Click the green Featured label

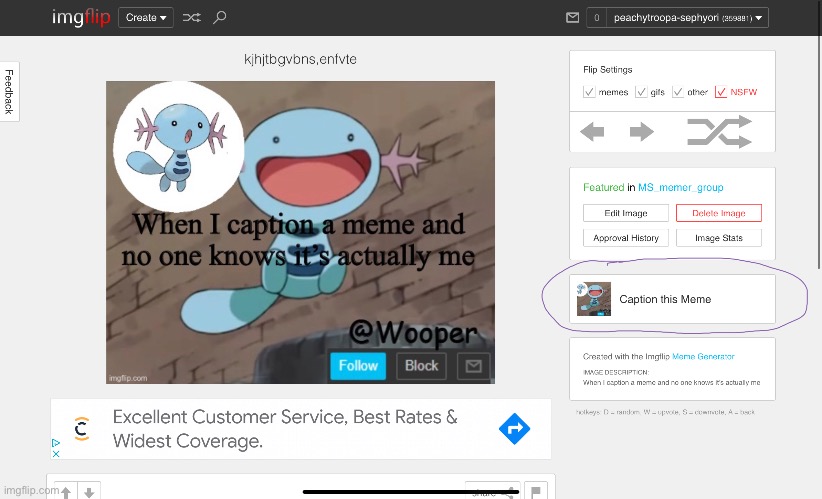(x=603, y=187)
